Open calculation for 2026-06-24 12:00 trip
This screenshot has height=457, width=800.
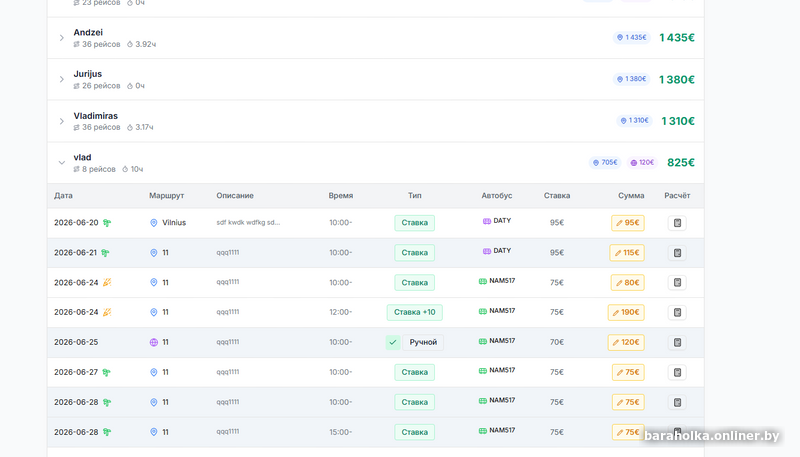pos(677,313)
